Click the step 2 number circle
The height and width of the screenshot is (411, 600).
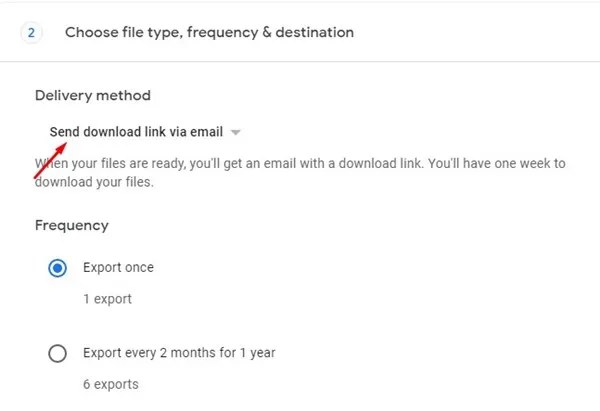(x=31, y=33)
